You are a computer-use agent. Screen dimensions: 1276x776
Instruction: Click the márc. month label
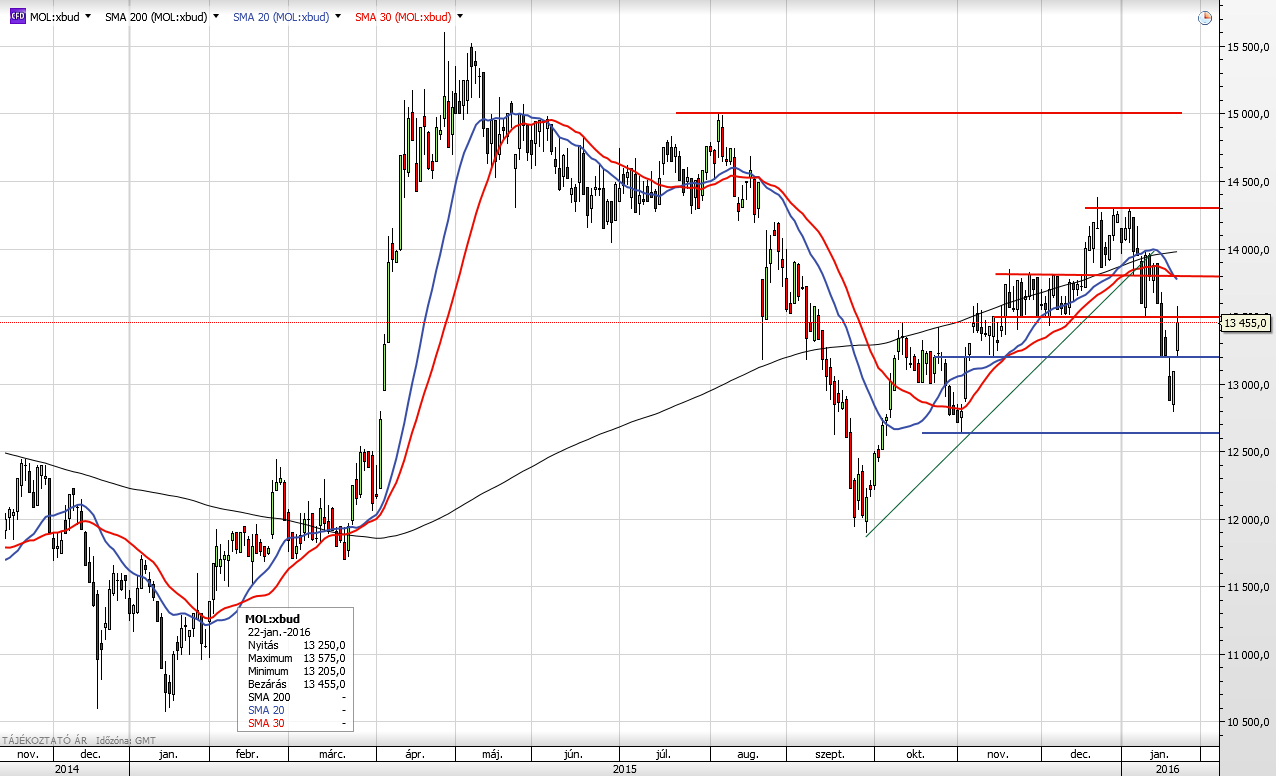click(333, 753)
